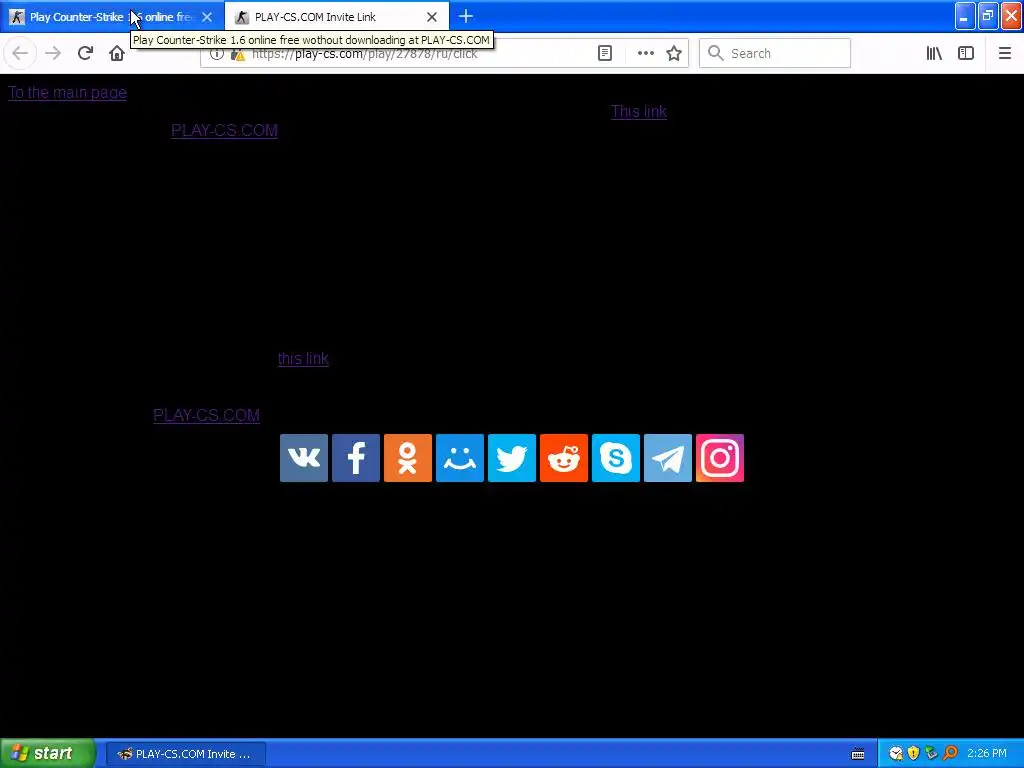Viewport: 1024px width, 768px height.
Task: Share on Twitter bird icon
Action: tap(512, 458)
